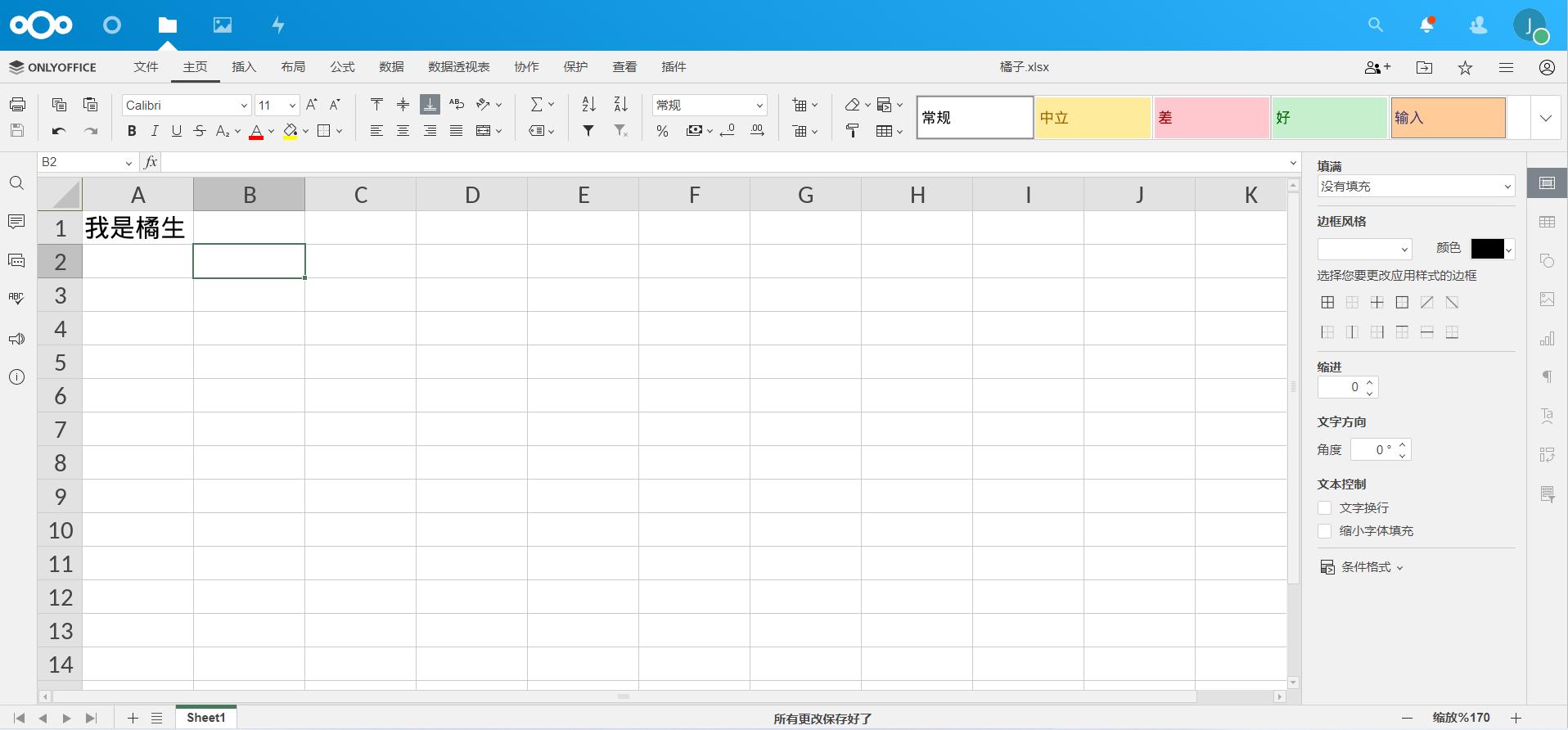1568x730 pixels.
Task: Open comments panel in left sidebar
Action: [16, 222]
